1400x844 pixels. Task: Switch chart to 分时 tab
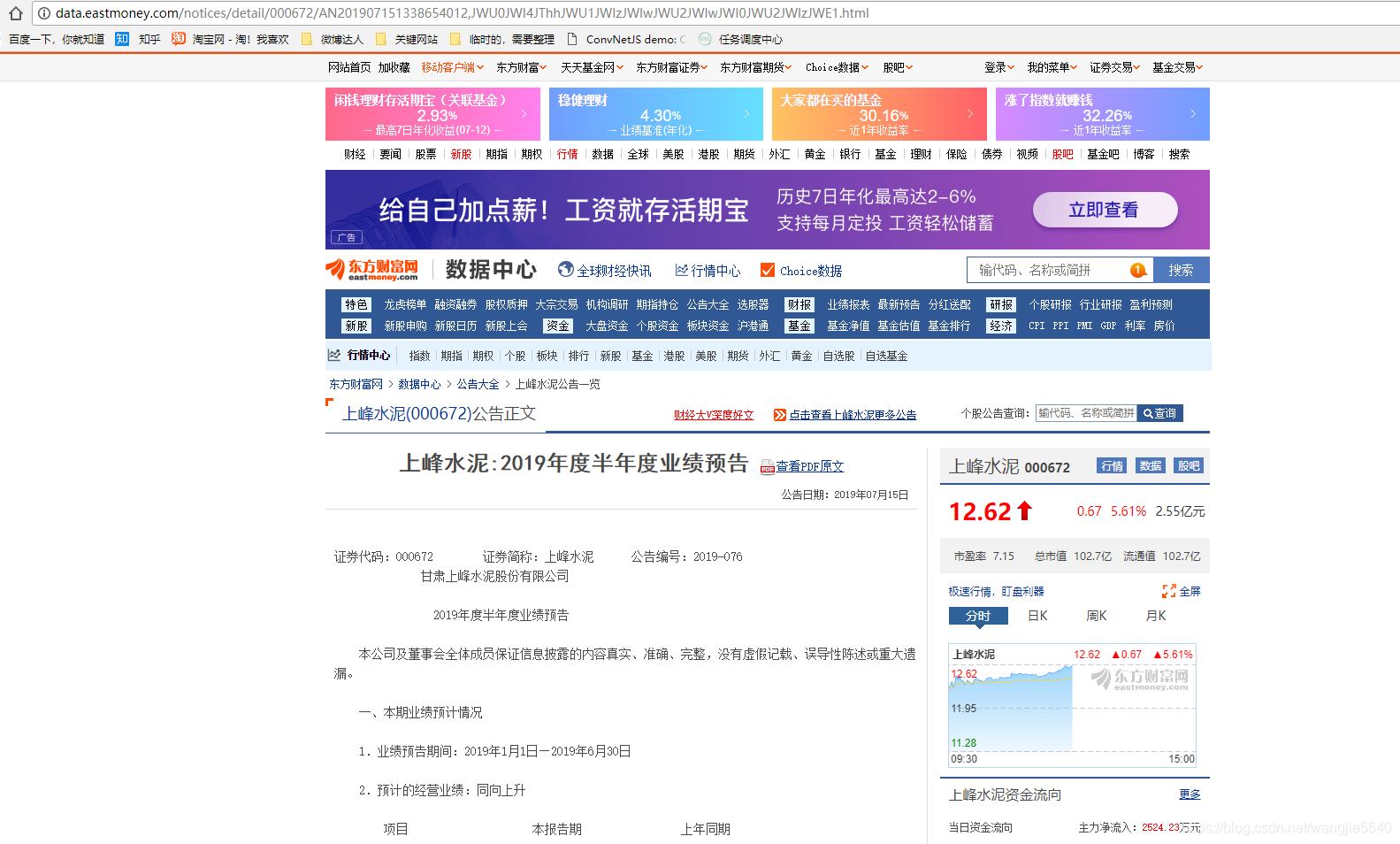pyautogui.click(x=978, y=616)
